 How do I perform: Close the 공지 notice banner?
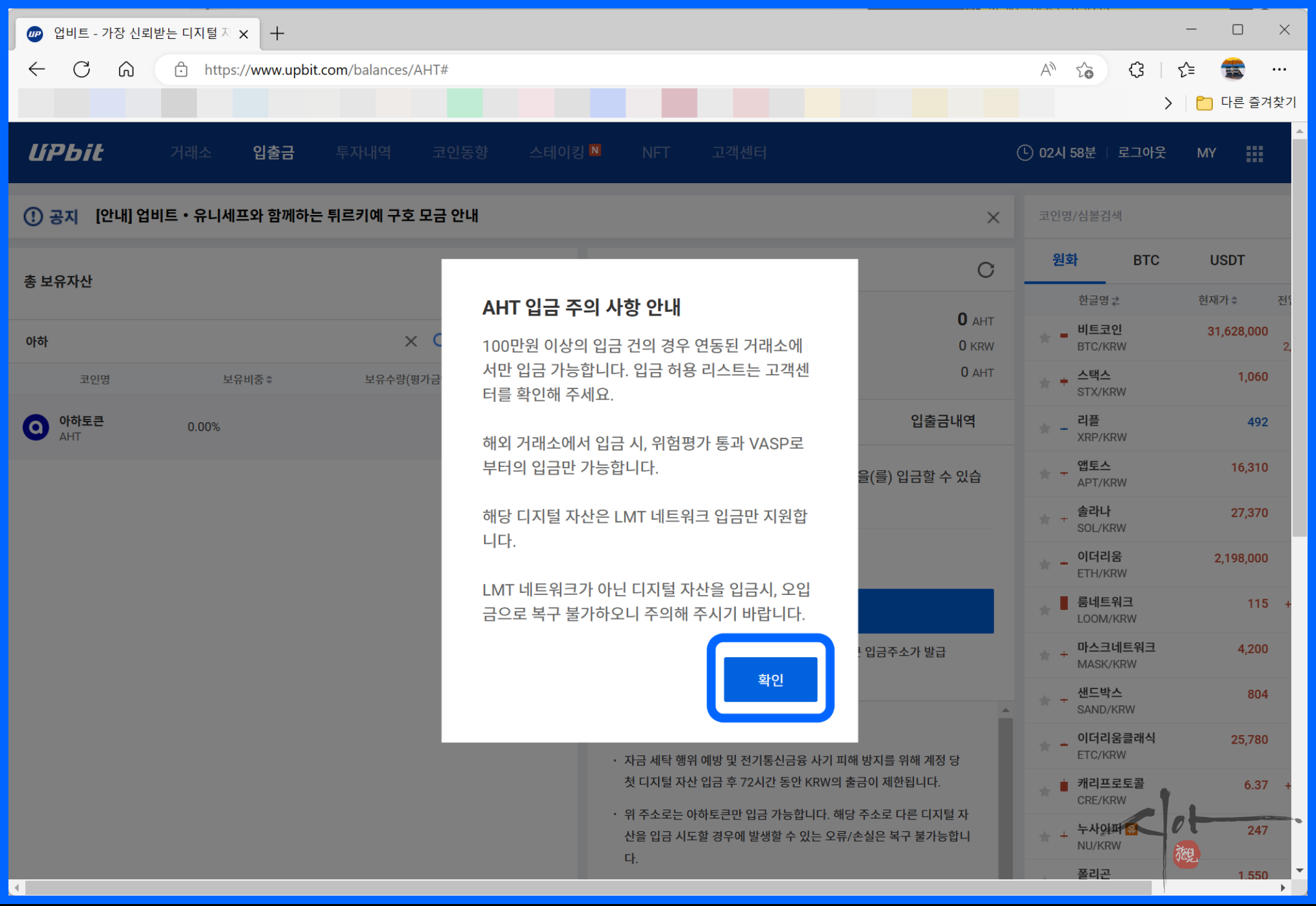coord(993,218)
